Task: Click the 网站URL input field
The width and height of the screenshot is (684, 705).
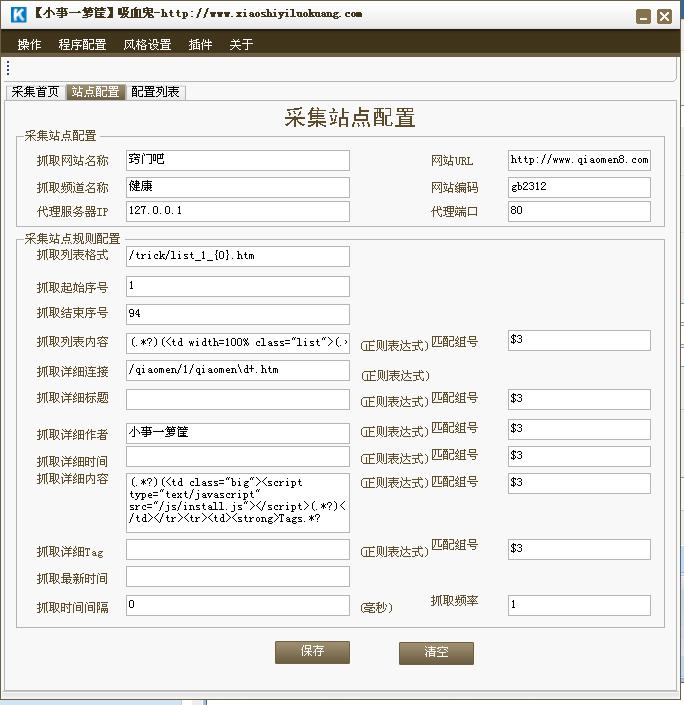Action: pyautogui.click(x=579, y=161)
